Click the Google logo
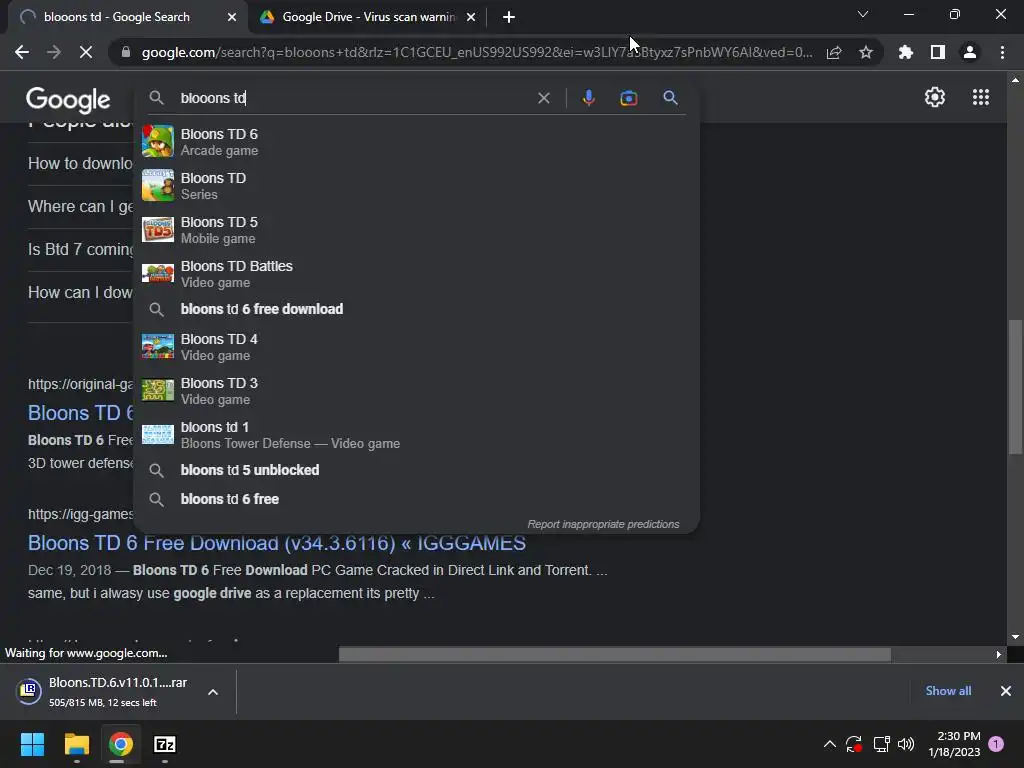 68,99
